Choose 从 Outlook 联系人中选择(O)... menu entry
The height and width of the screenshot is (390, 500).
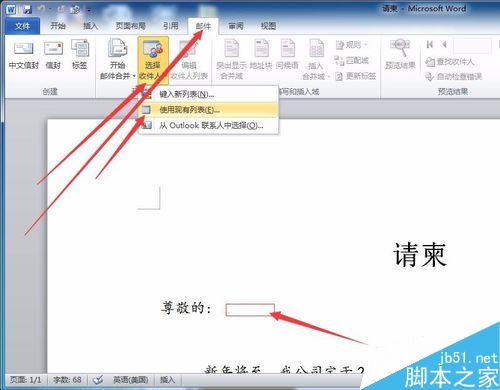coord(209,125)
